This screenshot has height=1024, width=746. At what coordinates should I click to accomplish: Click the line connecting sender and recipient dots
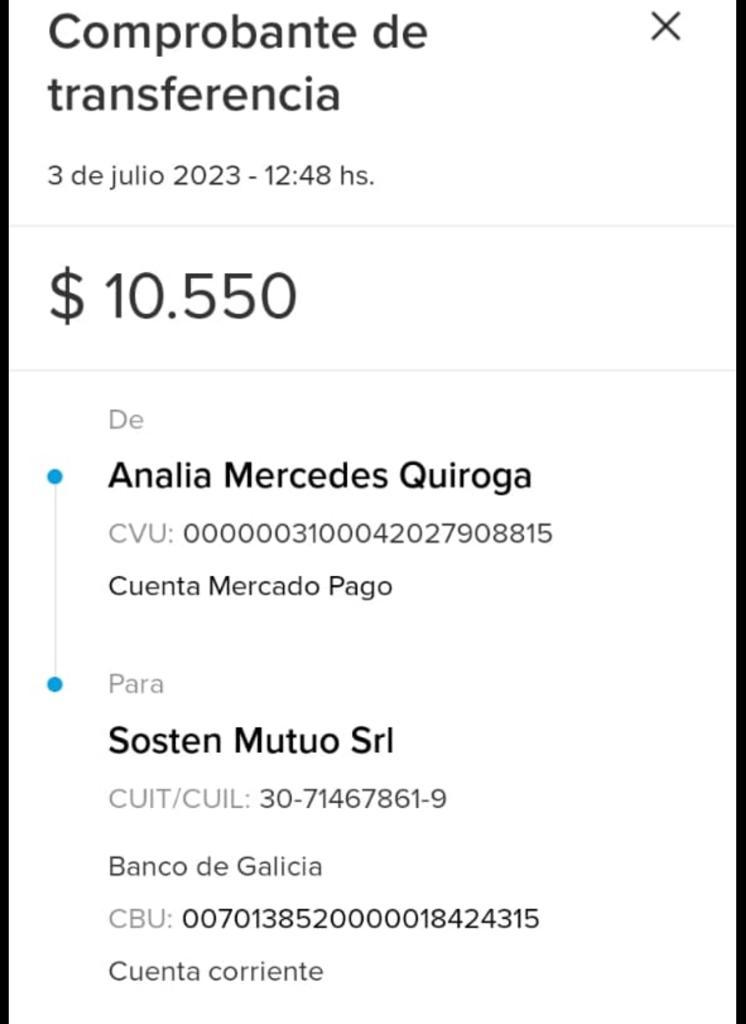click(55, 580)
